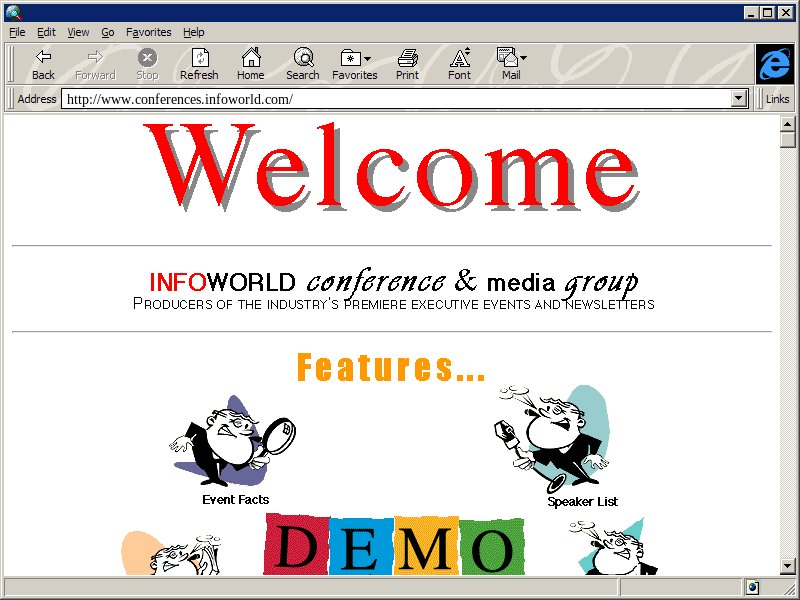Open the Help menu
Viewport: 800px width, 600px height.
193,32
